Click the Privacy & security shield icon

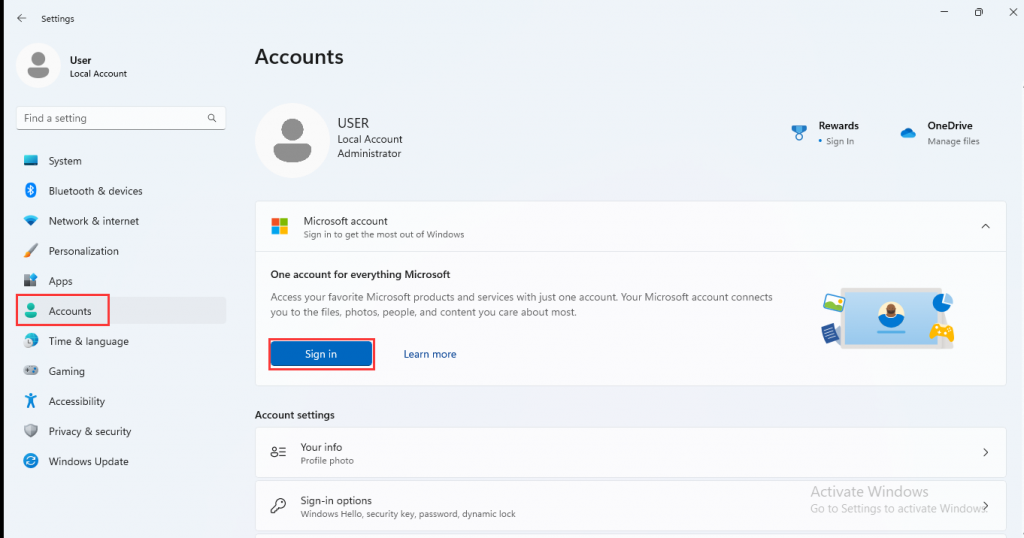point(31,431)
